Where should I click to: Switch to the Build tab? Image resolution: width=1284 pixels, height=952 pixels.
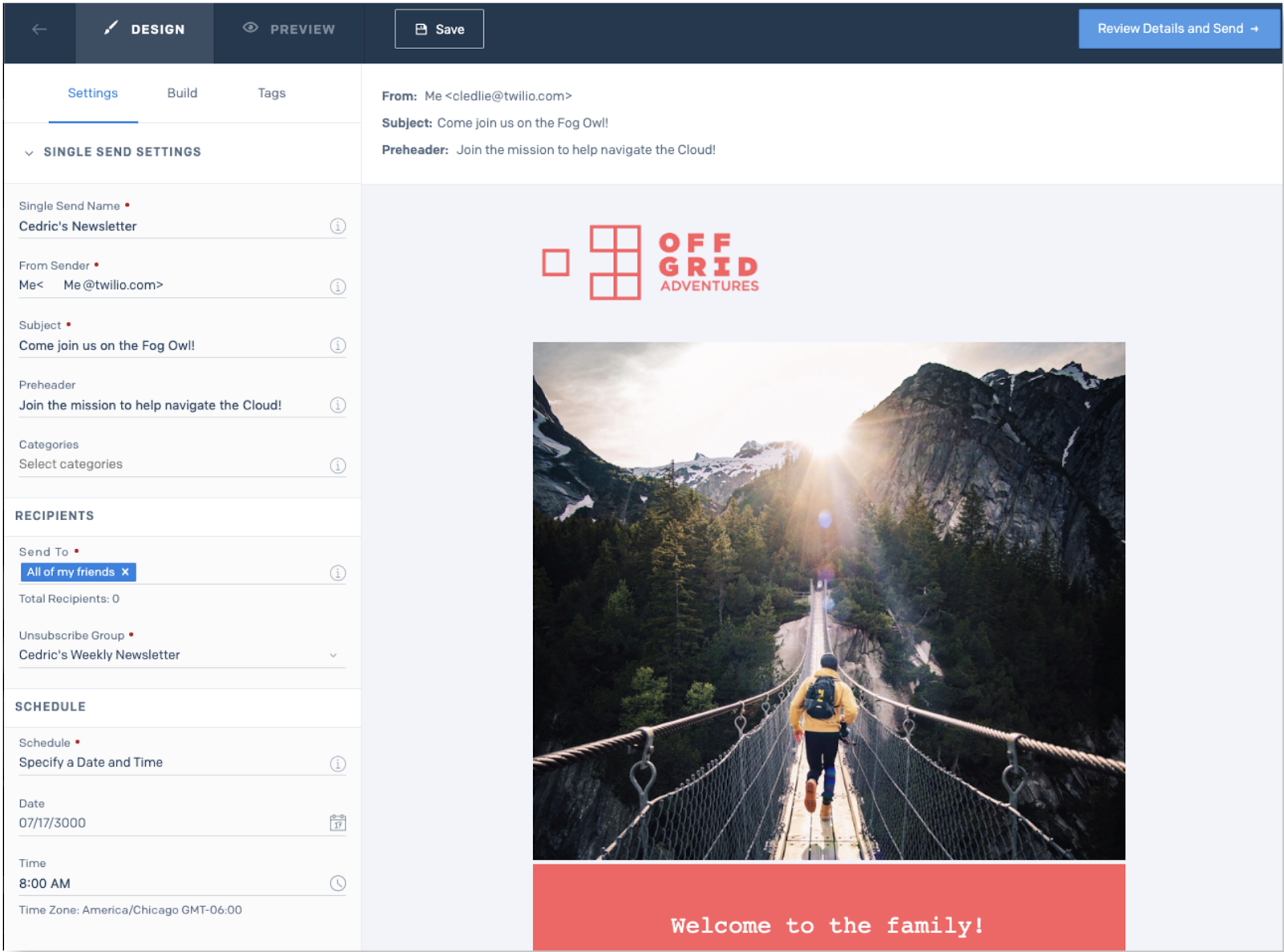click(x=181, y=93)
